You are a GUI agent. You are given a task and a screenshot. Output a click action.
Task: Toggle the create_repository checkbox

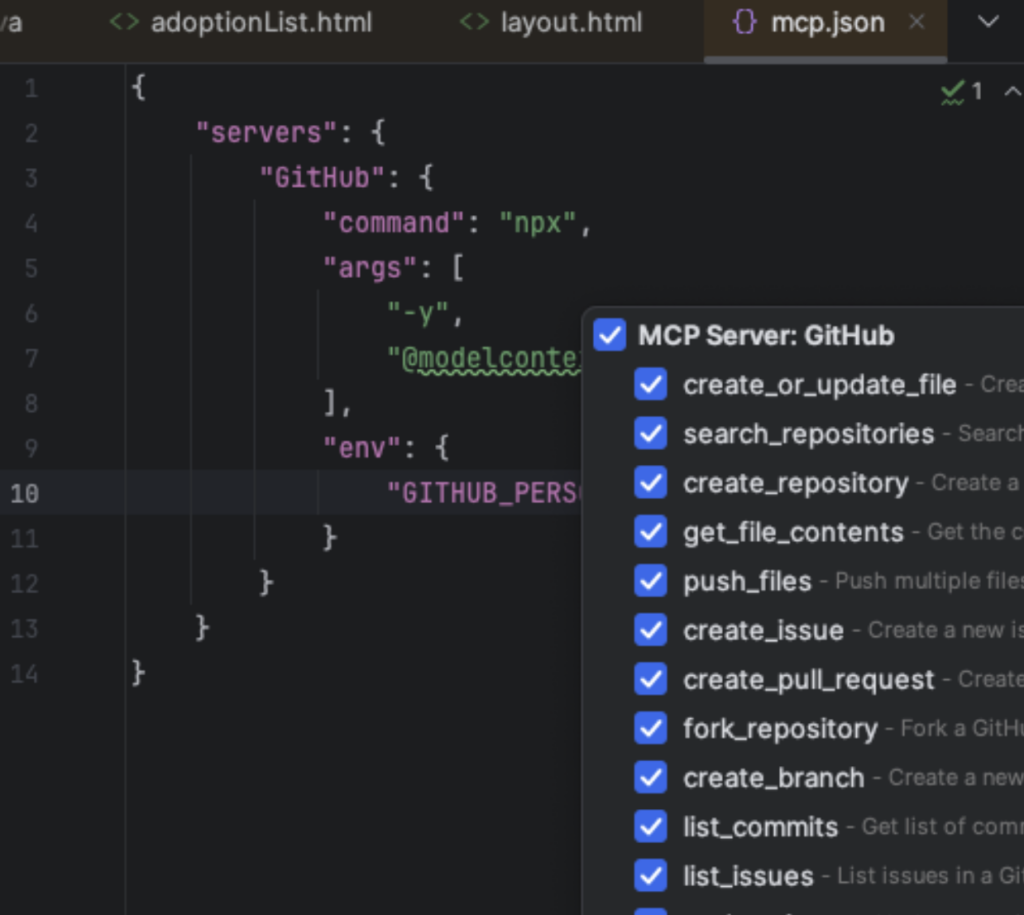pyautogui.click(x=651, y=483)
